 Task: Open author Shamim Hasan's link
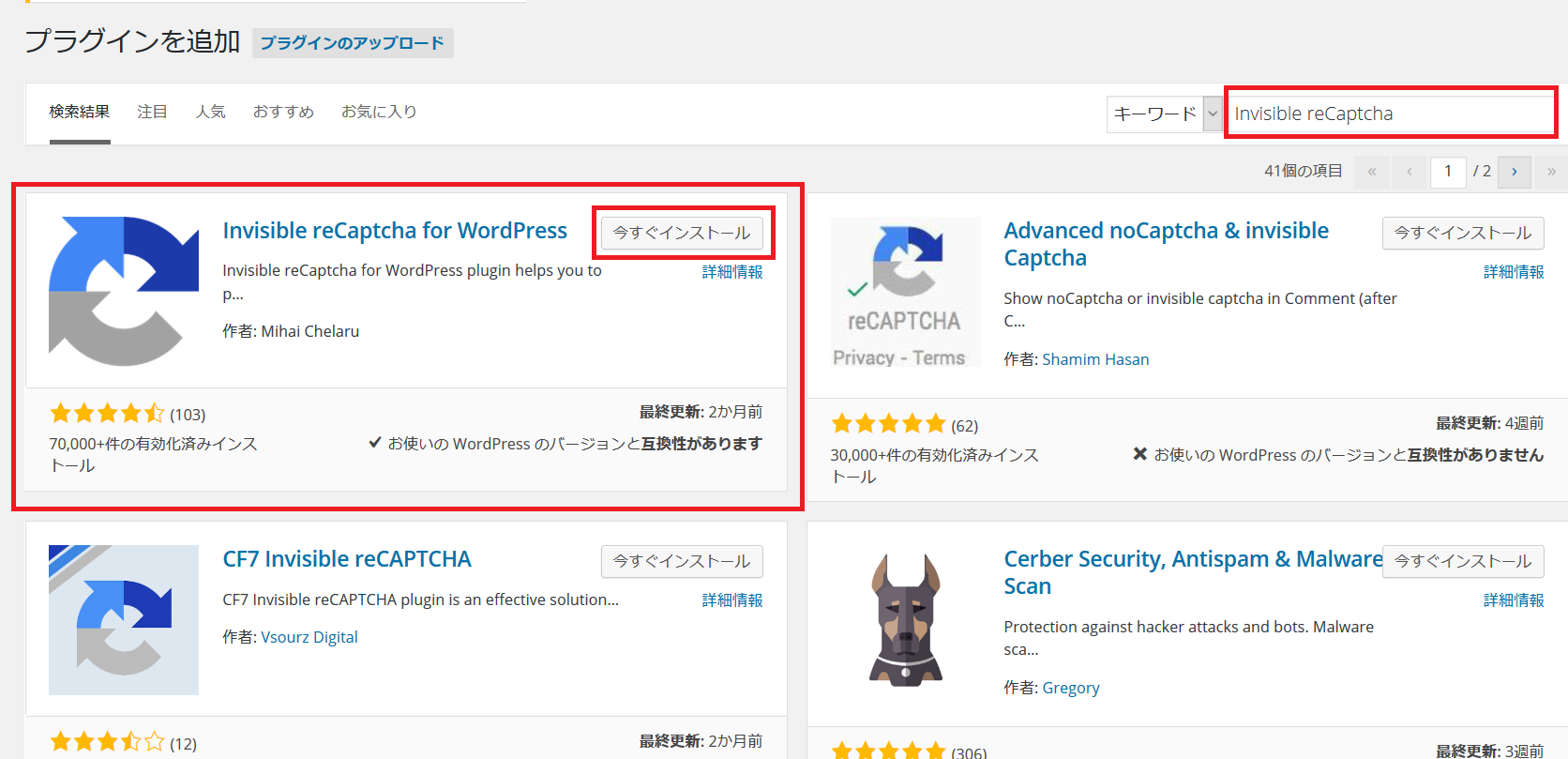1094,359
